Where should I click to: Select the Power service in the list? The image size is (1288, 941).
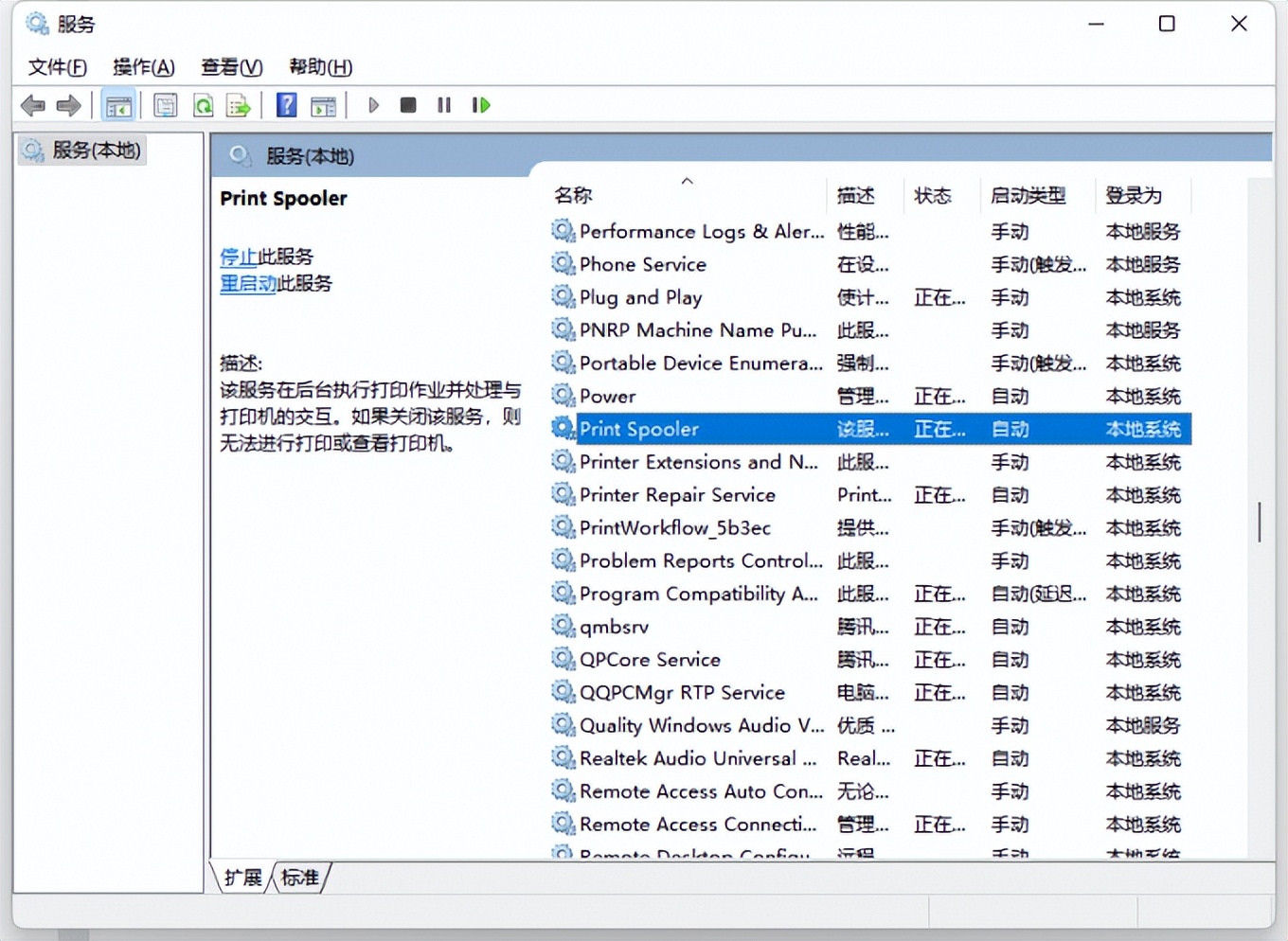pos(607,396)
